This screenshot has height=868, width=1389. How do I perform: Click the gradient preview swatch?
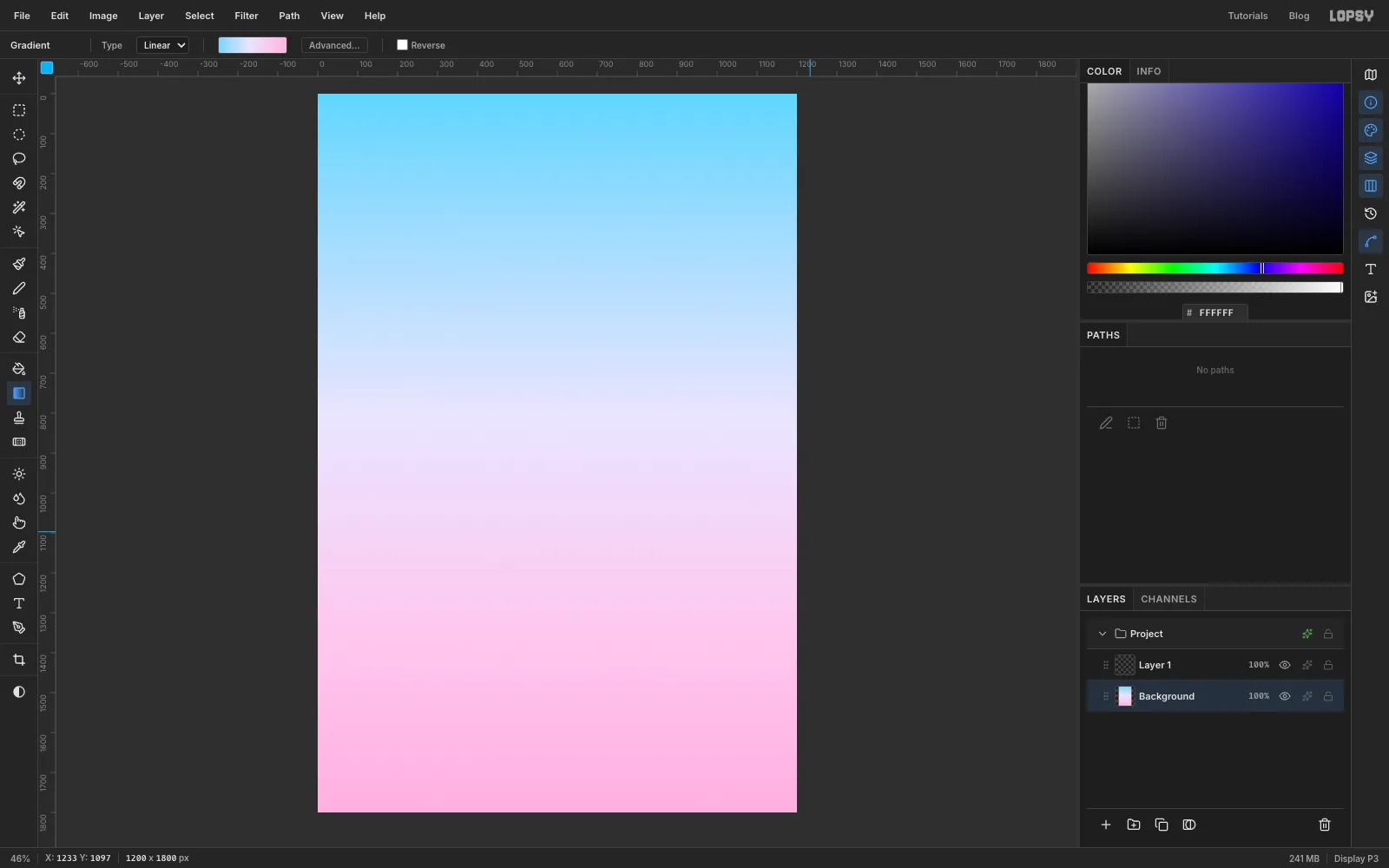point(253,45)
